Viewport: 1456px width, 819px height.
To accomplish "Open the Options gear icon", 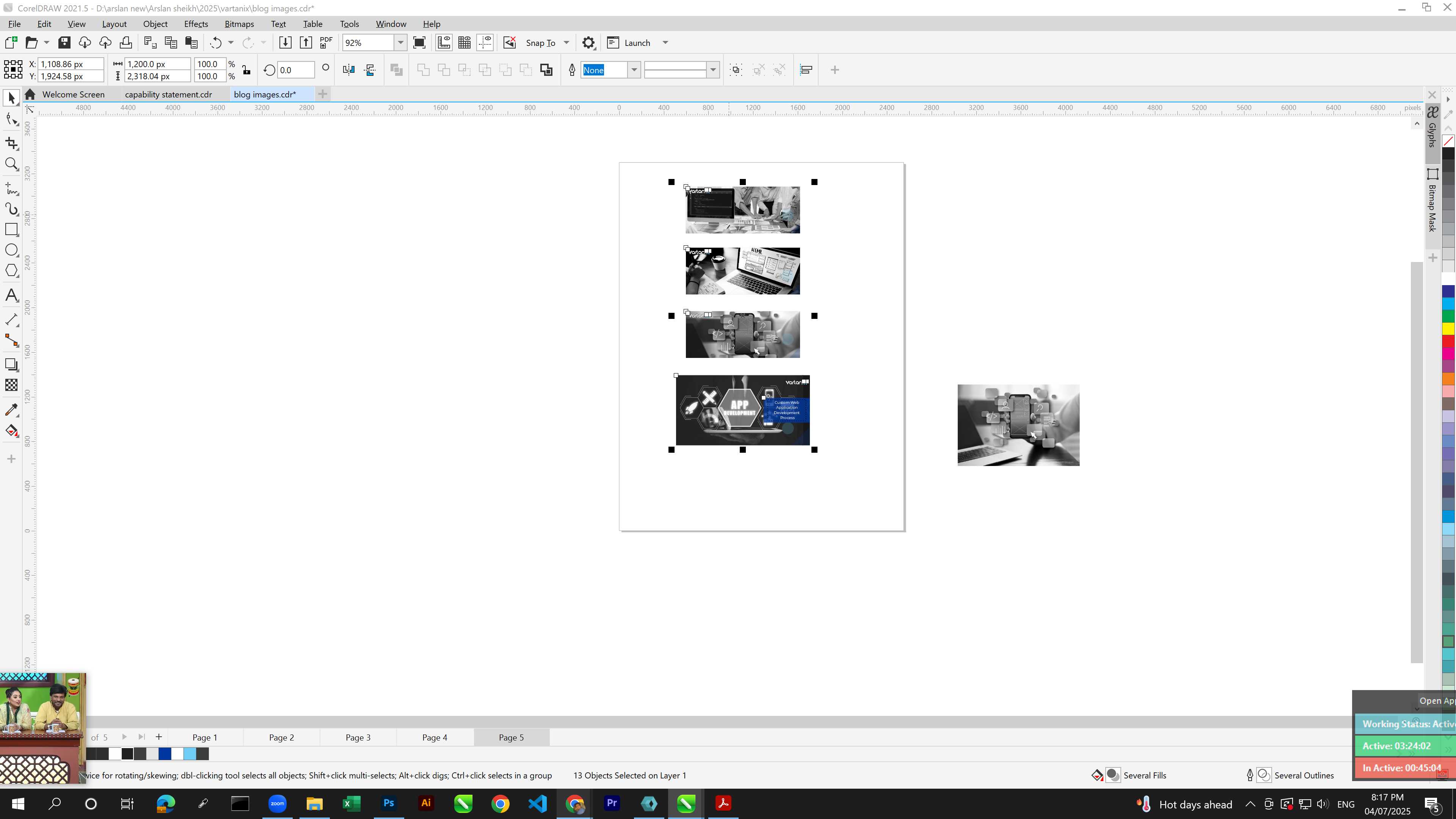I will coord(588,43).
